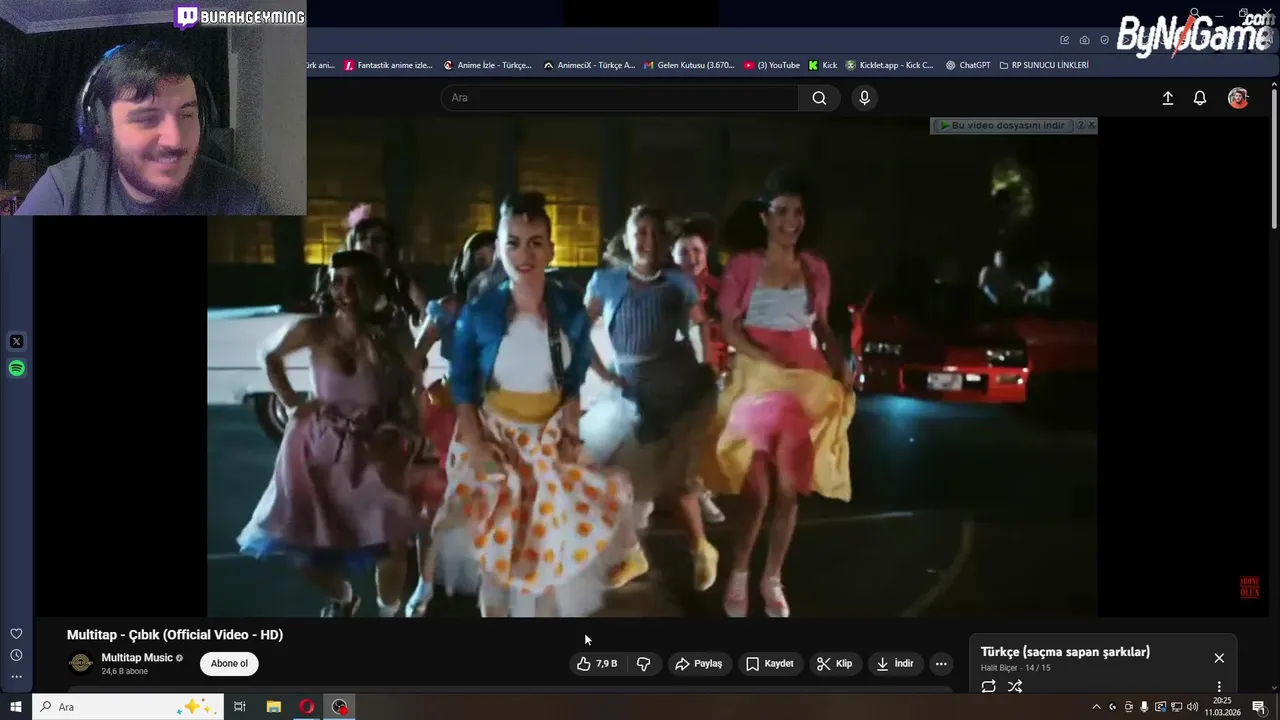Download the video with İndir button

[x=895, y=664]
